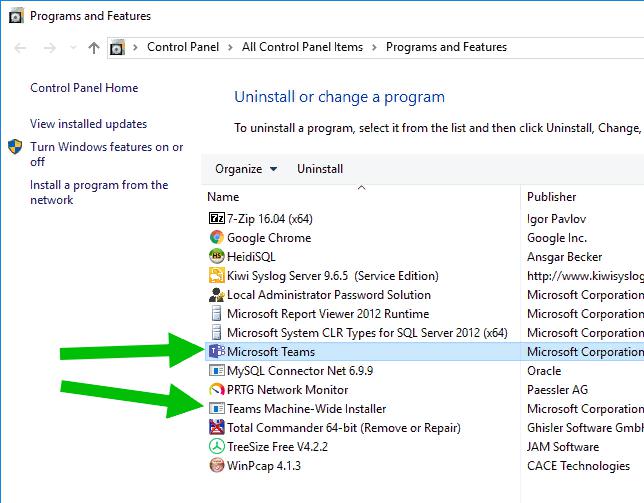Click the Microsoft System CLR Types icon
This screenshot has width=644, height=503.
point(216,332)
